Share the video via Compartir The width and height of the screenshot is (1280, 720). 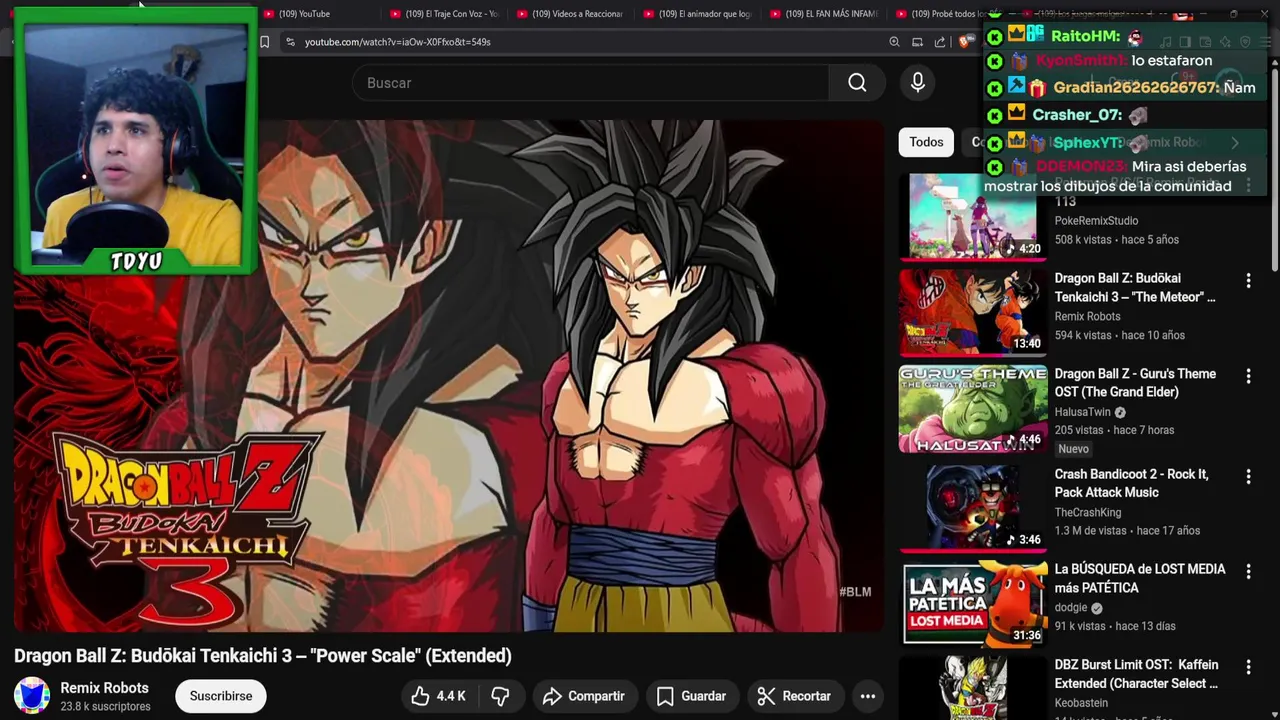(583, 696)
